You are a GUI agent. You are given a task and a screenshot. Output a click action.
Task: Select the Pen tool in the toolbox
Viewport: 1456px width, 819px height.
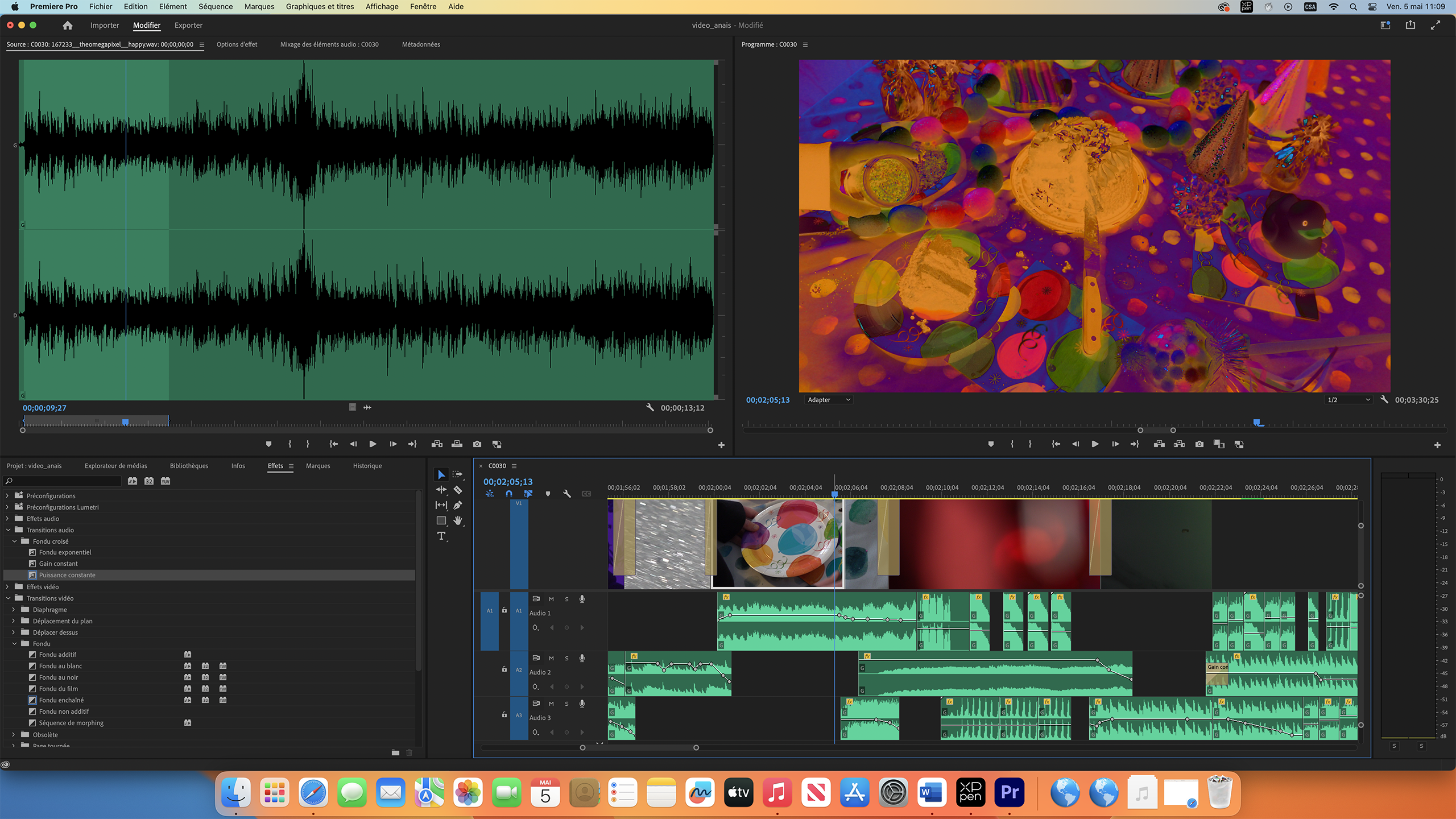tap(458, 505)
